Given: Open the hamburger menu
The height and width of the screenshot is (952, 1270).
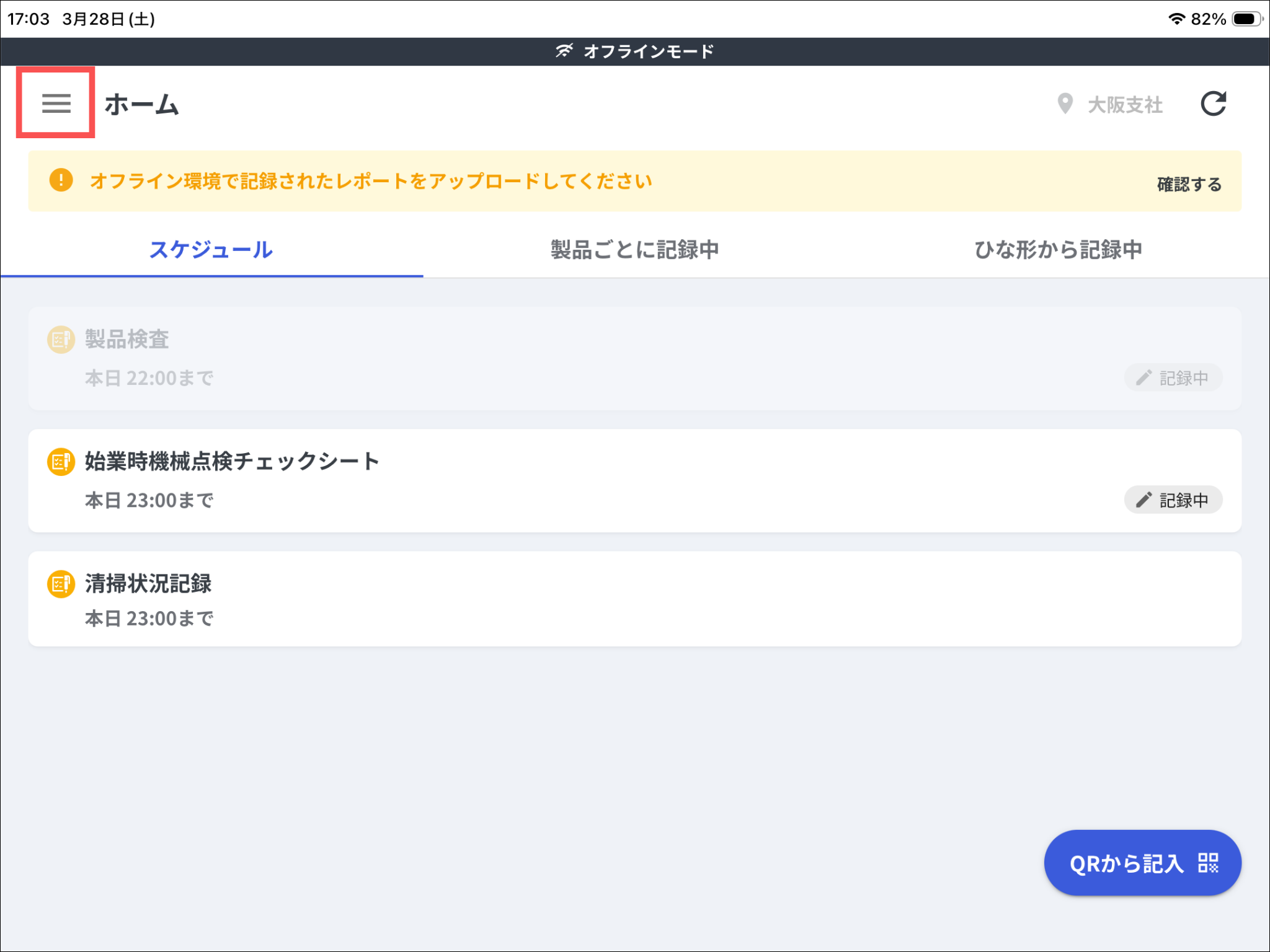Looking at the screenshot, I should [x=56, y=103].
